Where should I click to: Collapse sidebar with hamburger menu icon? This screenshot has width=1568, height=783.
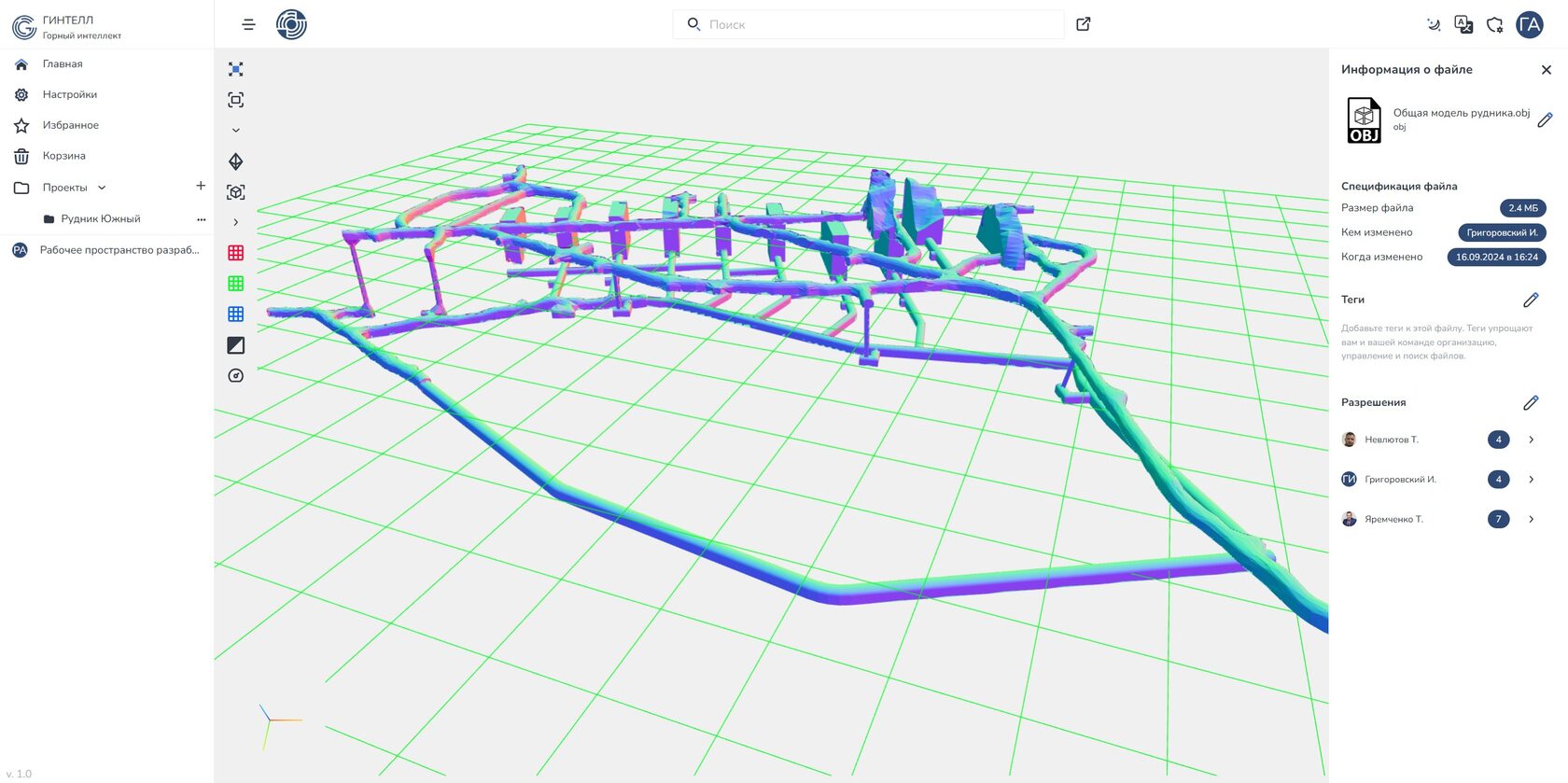pos(248,24)
